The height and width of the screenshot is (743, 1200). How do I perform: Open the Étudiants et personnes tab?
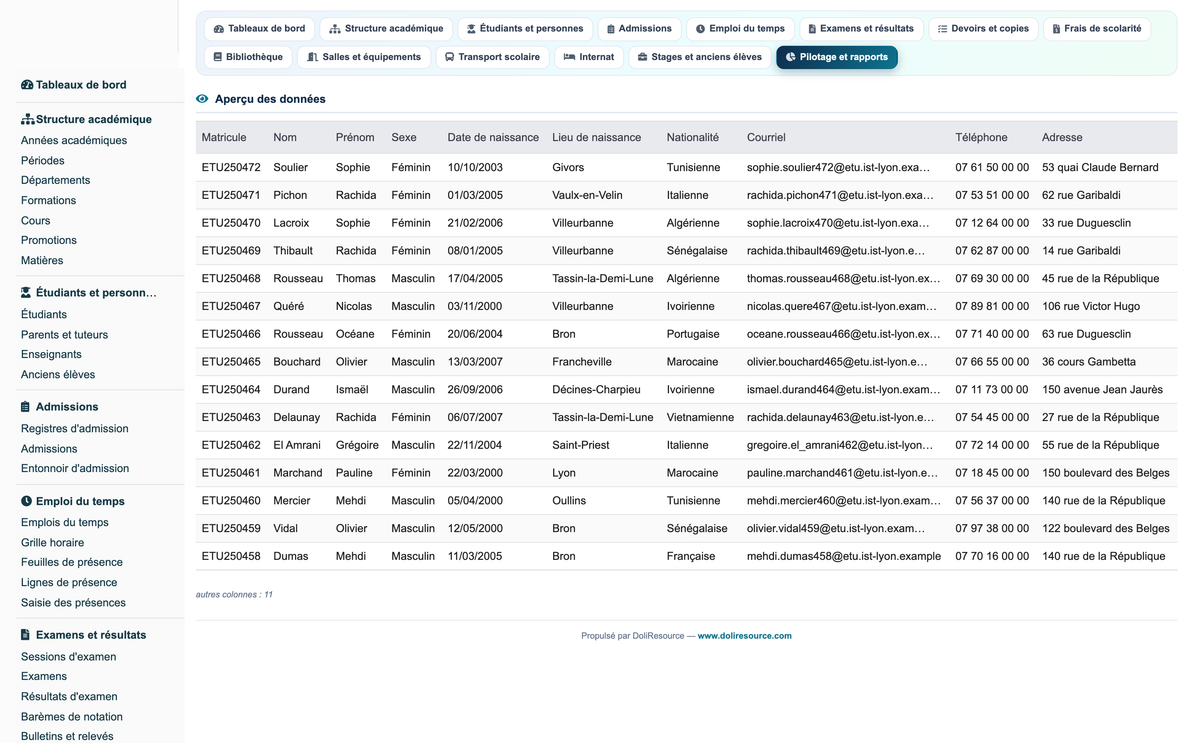(525, 29)
